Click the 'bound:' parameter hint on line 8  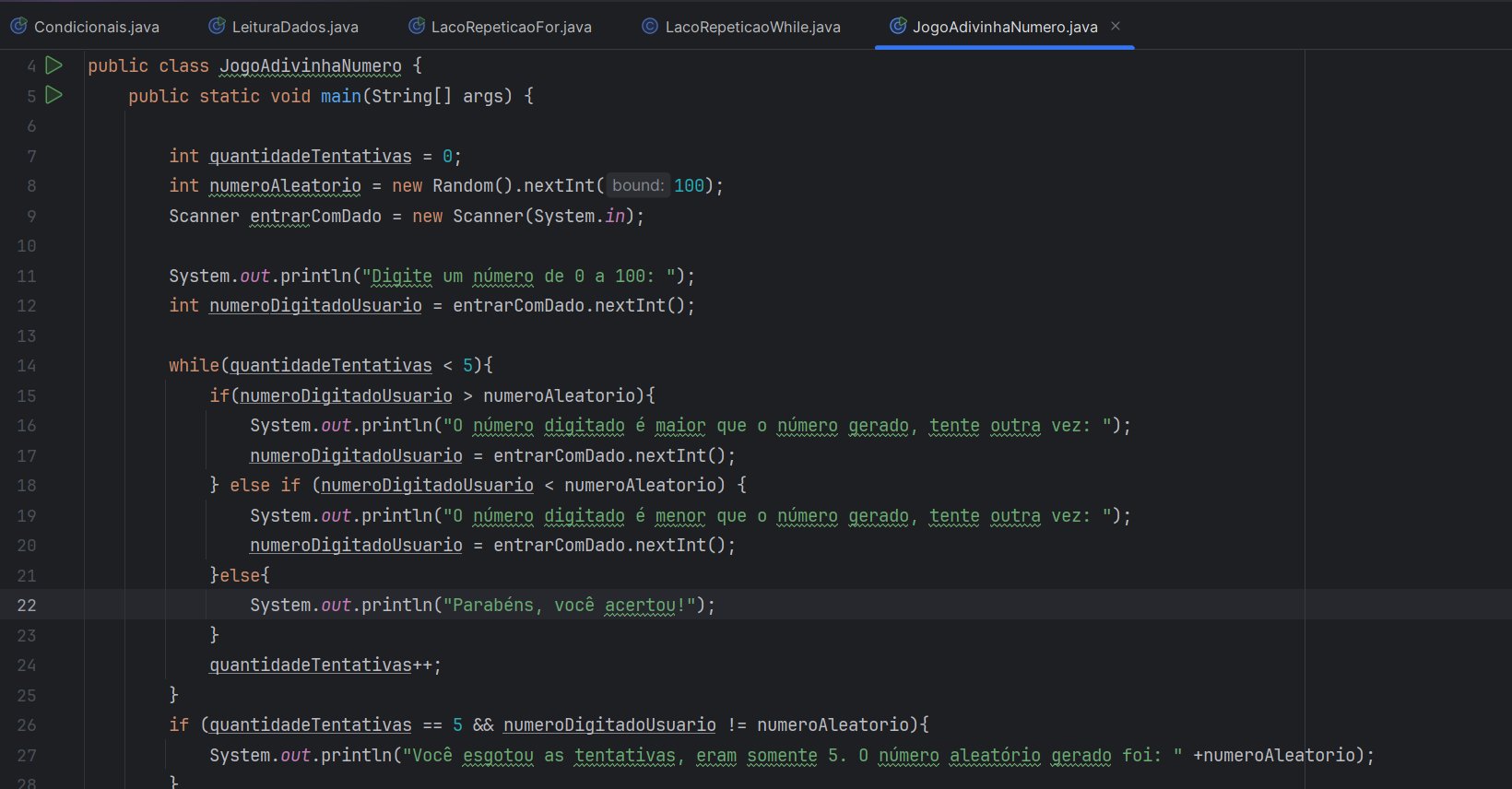coord(638,185)
